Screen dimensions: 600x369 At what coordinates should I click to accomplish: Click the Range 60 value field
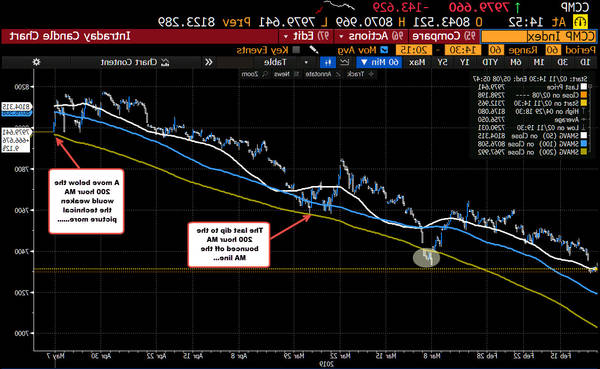point(496,50)
